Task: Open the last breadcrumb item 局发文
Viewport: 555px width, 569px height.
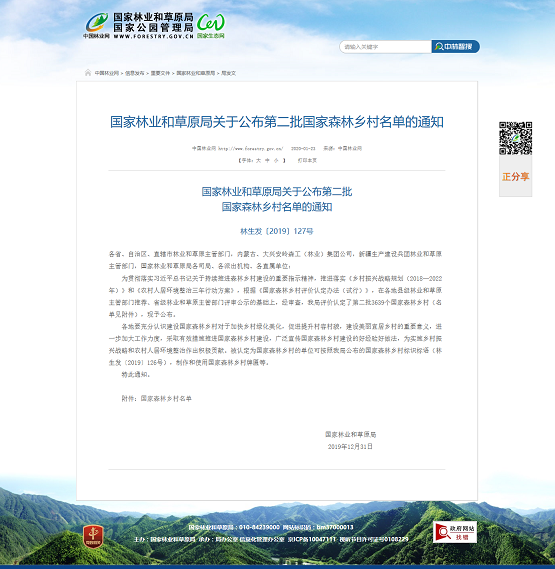Action: pos(229,73)
